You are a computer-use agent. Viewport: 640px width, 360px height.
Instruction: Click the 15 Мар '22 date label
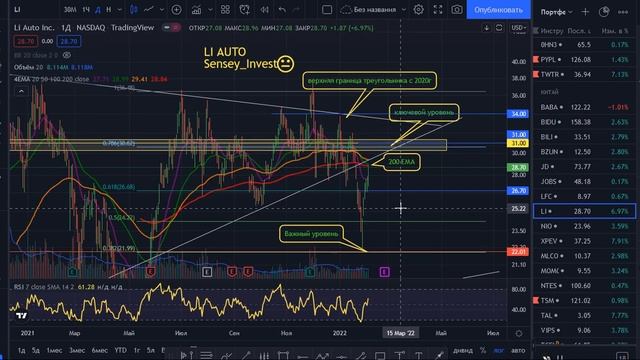click(x=400, y=333)
